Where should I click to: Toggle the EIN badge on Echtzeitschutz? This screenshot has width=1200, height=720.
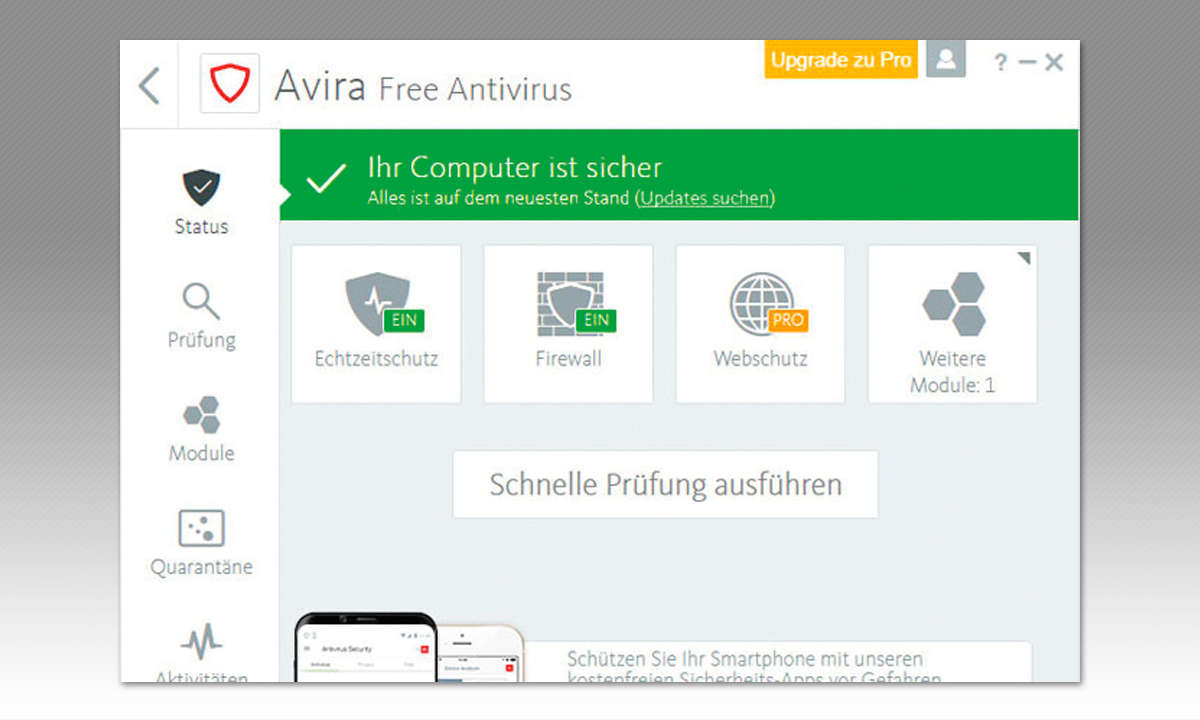click(404, 320)
